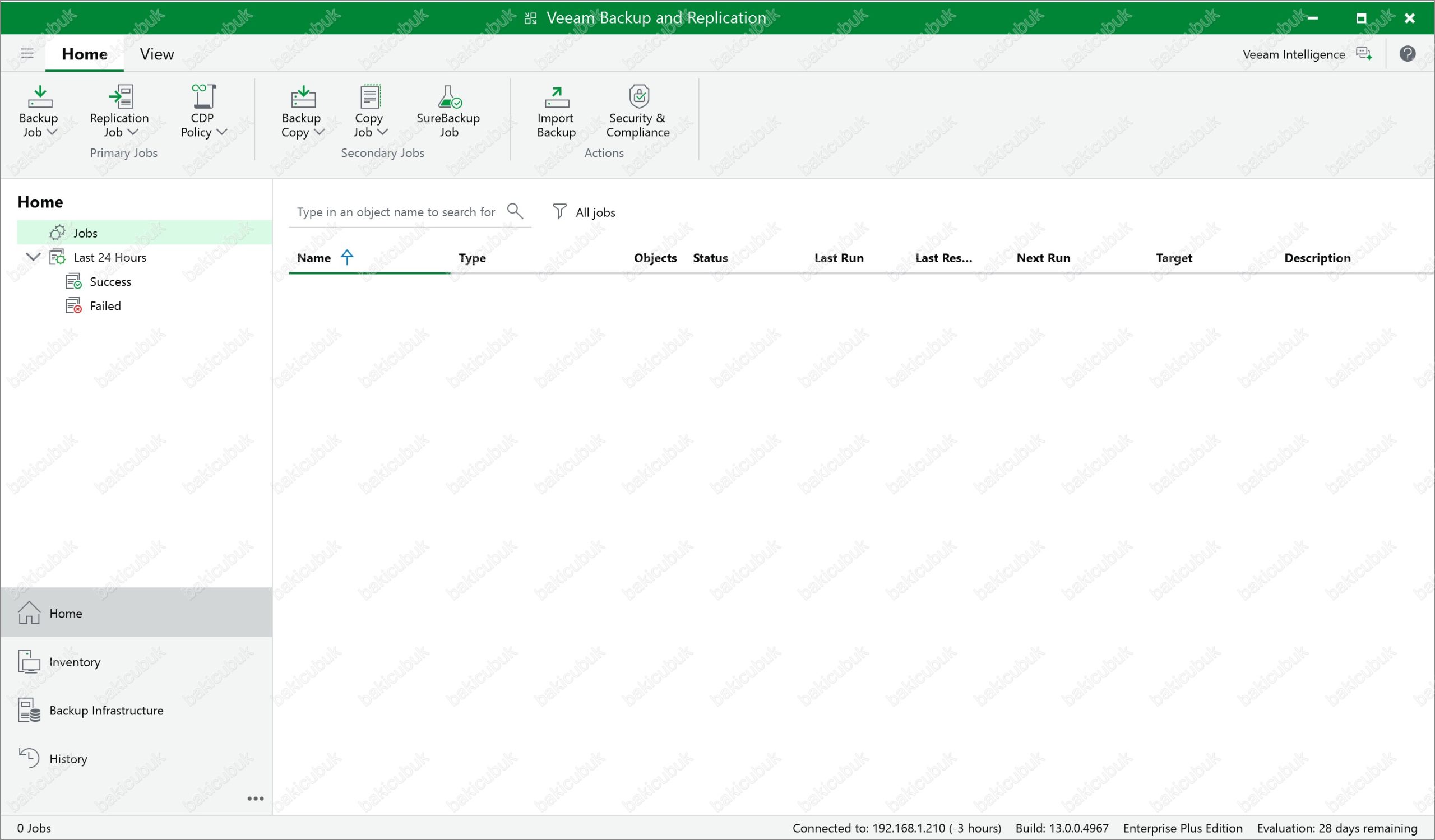
Task: Collapse the Last 24 Hours tree node
Action: coord(34,257)
